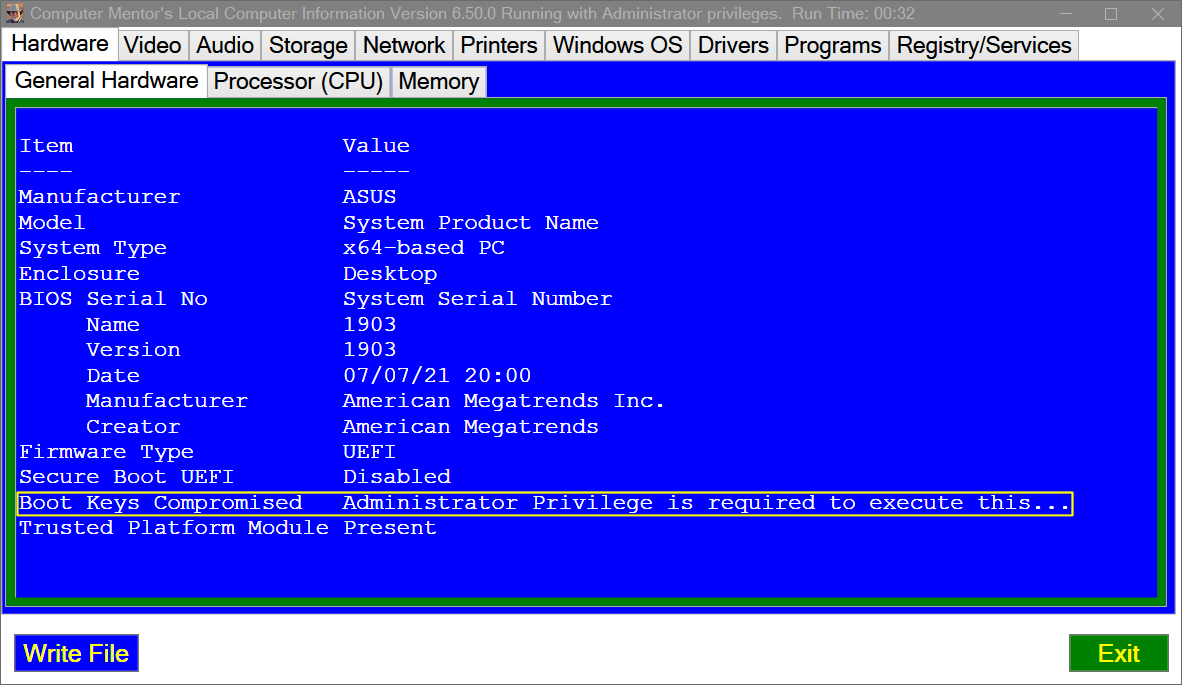The image size is (1182, 685).
Task: Open the Audio tab
Action: pos(225,46)
